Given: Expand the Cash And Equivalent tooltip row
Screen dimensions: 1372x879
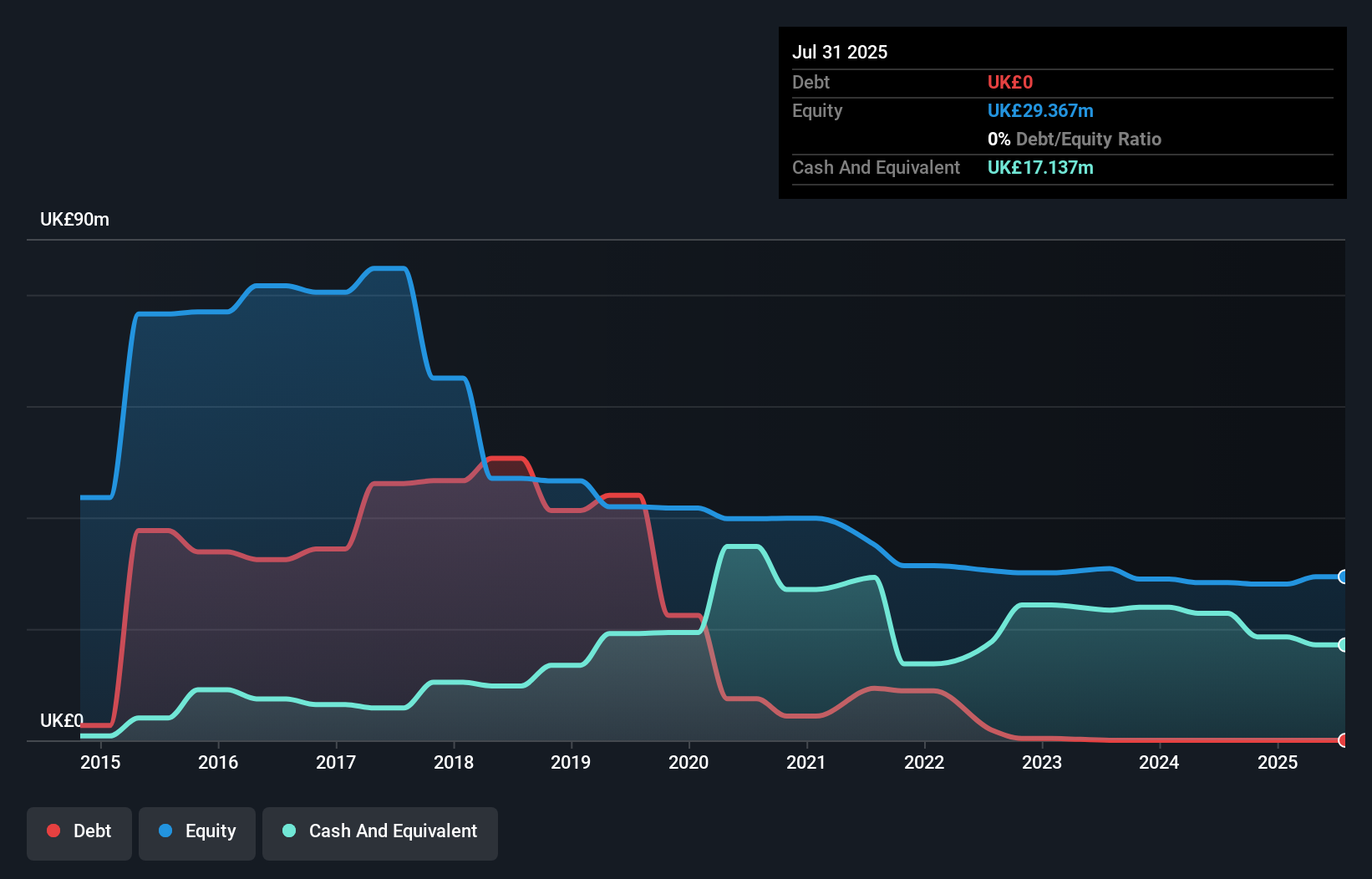Looking at the screenshot, I should [875, 167].
